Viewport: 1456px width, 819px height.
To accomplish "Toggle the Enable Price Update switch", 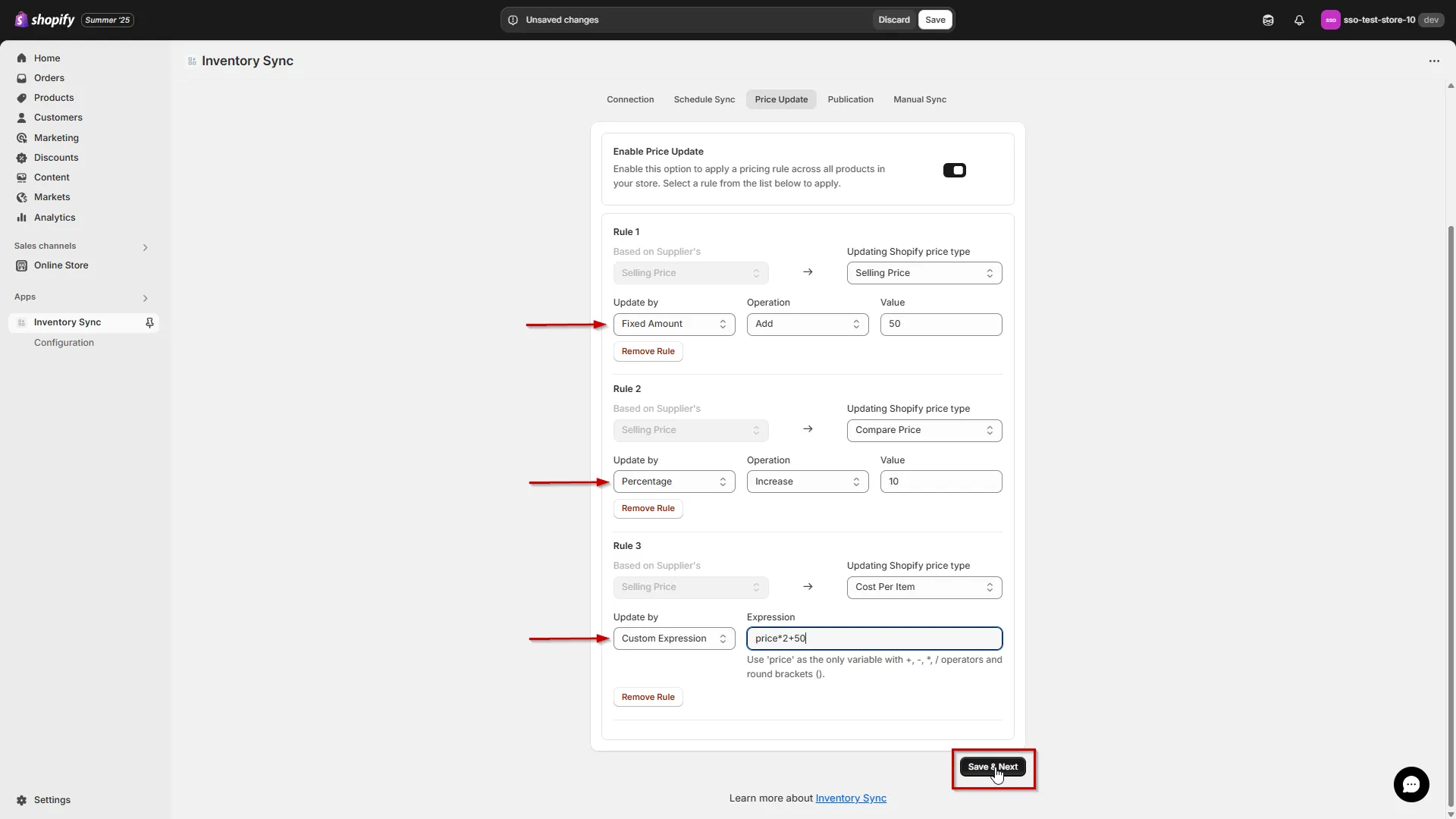I will point(954,170).
